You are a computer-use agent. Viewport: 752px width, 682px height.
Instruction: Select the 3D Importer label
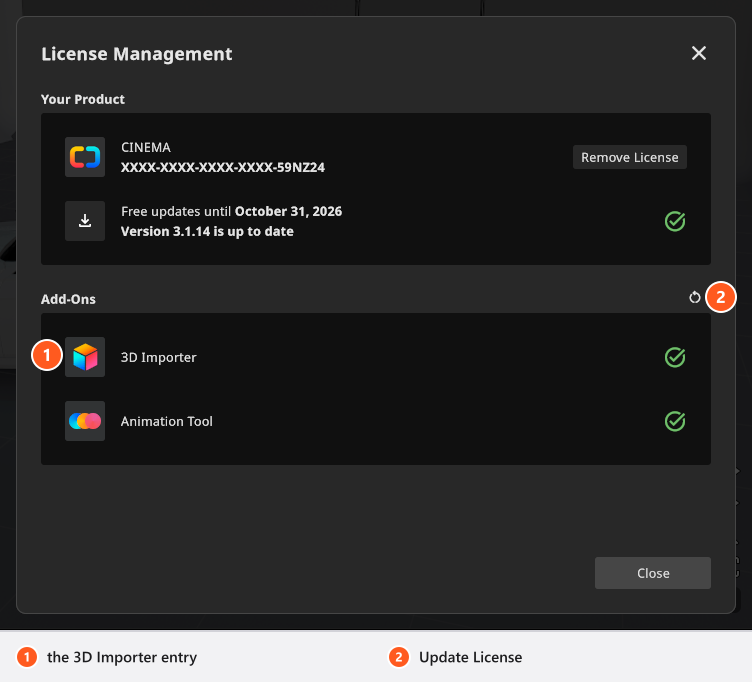(159, 357)
